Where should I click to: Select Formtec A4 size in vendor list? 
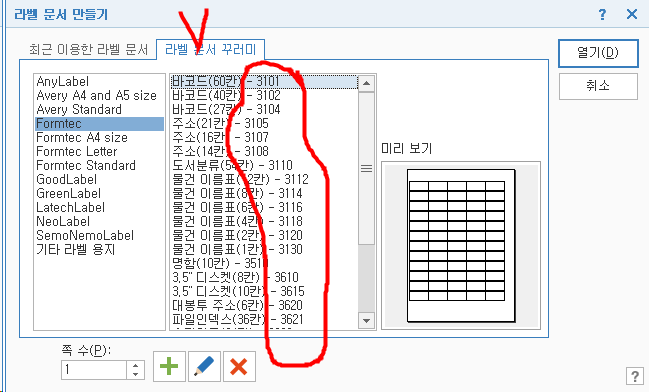pyautogui.click(x=99, y=137)
